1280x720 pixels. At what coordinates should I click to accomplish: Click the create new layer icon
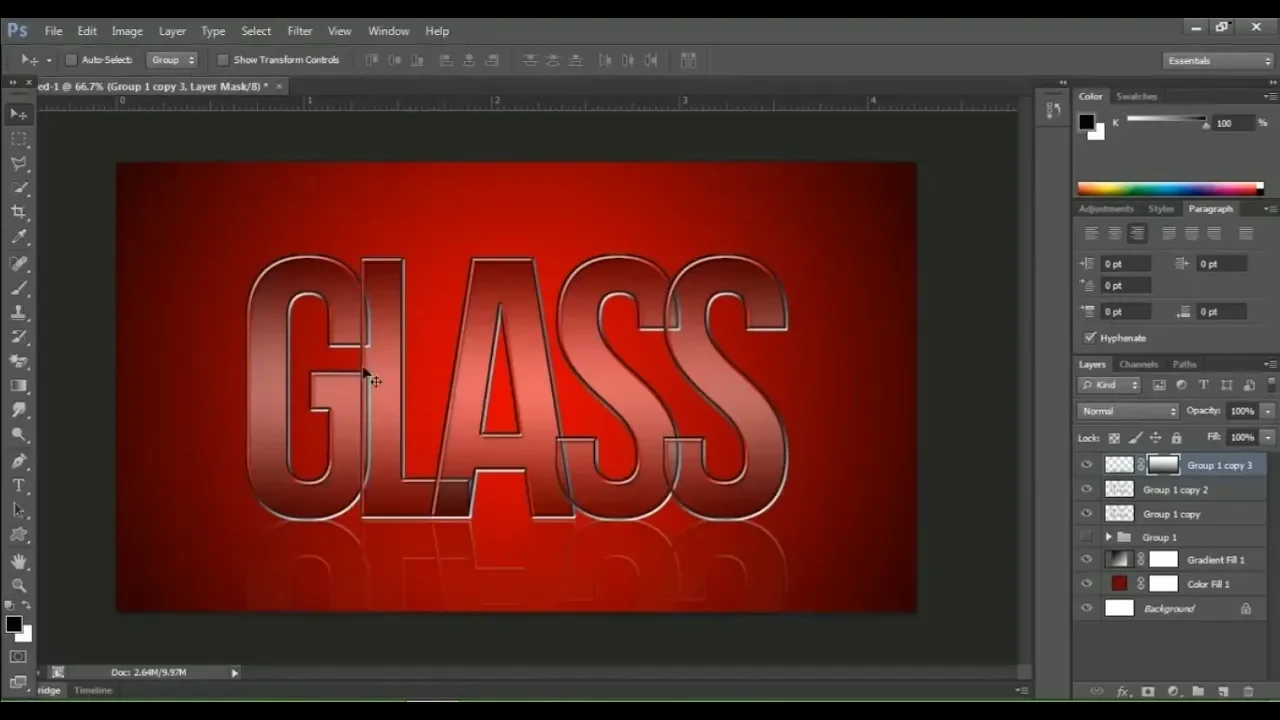[x=1223, y=692]
